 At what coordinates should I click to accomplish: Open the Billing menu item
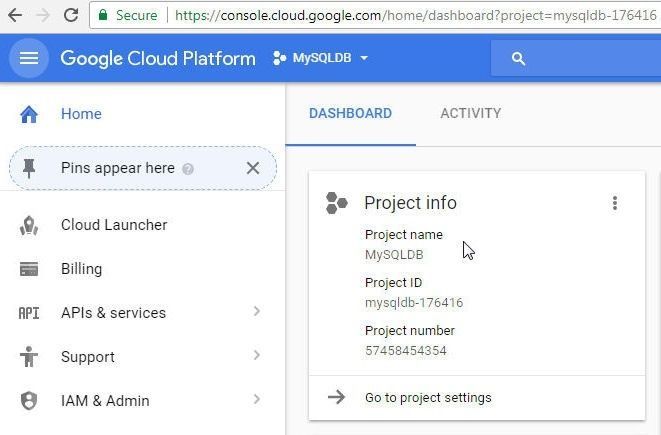81,269
